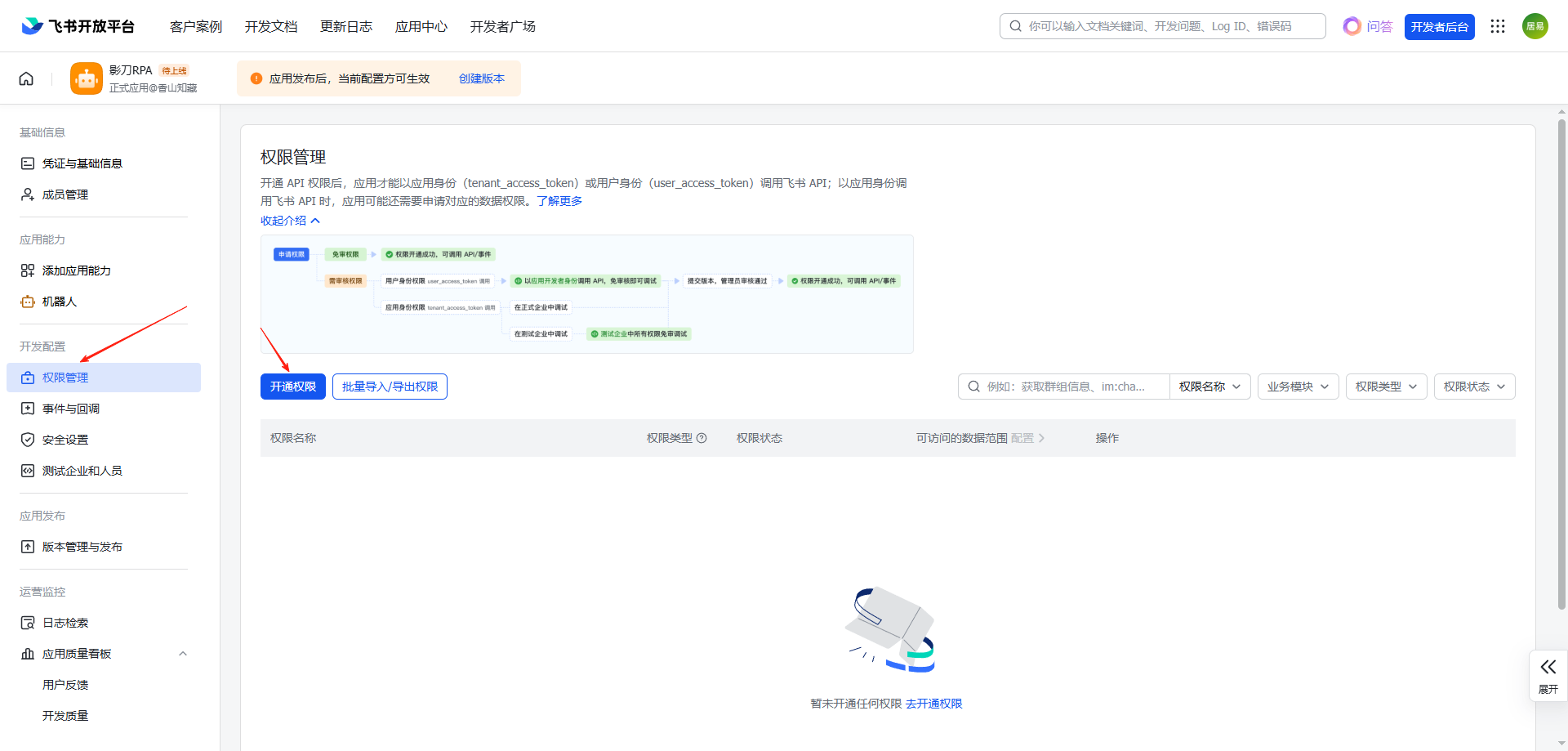Go to 版本管理与发布 in sidebar

pos(82,547)
